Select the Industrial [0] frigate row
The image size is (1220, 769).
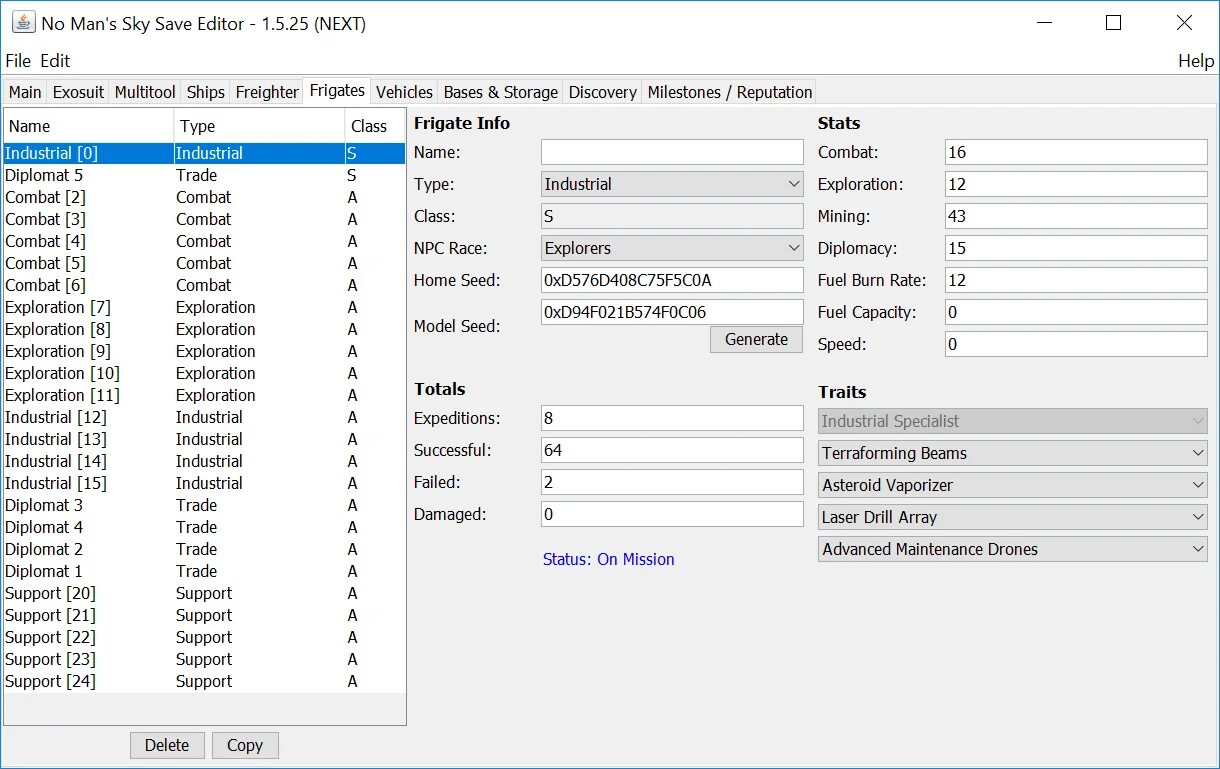pos(204,153)
